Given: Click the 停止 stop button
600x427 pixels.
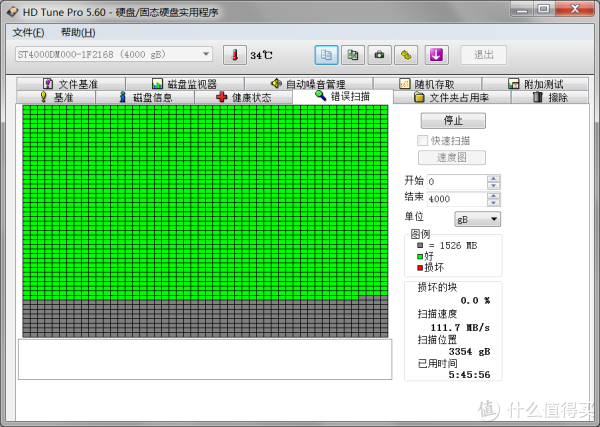Looking at the screenshot, I should coord(453,121).
